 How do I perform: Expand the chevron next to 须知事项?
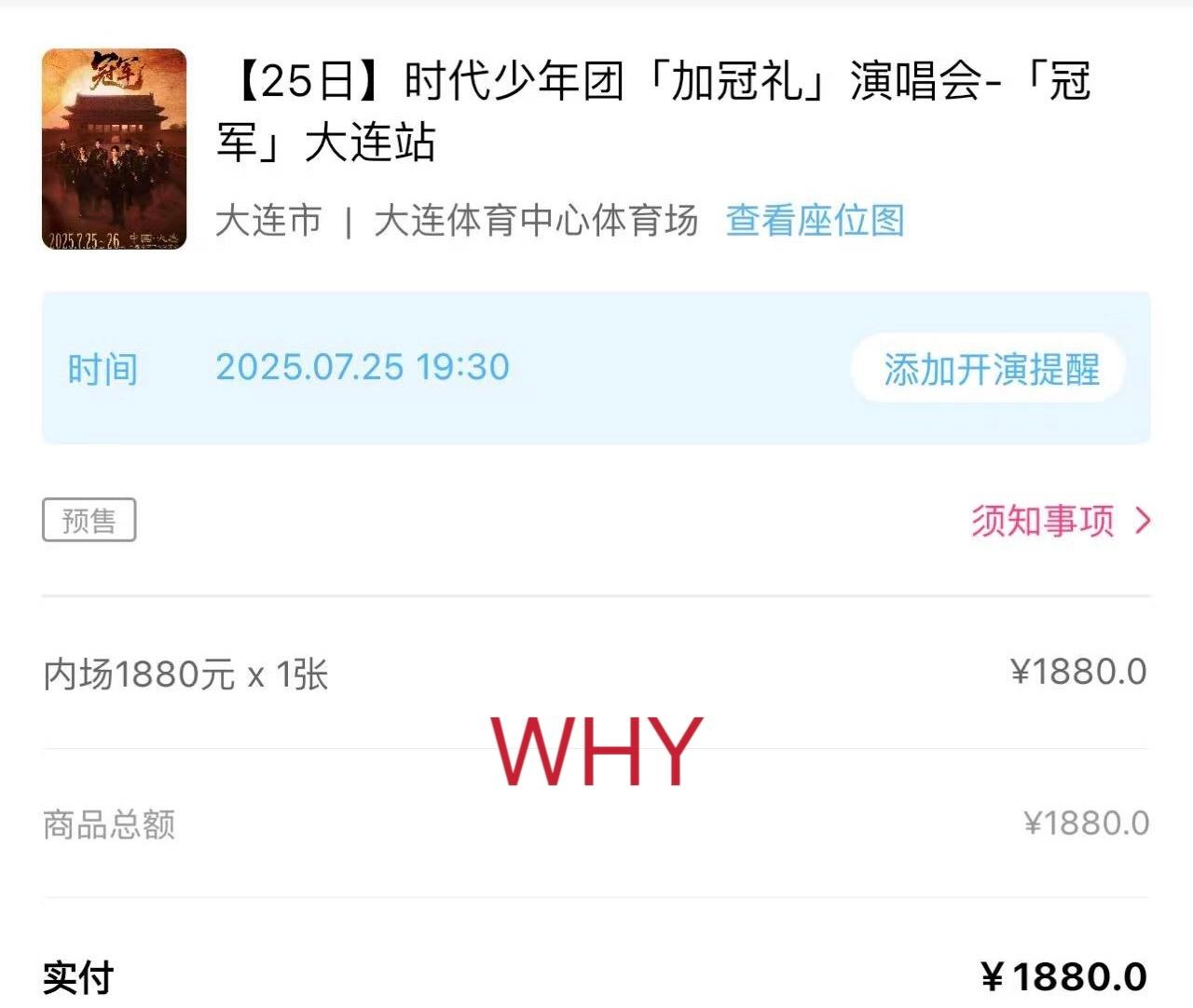[x=1143, y=521]
